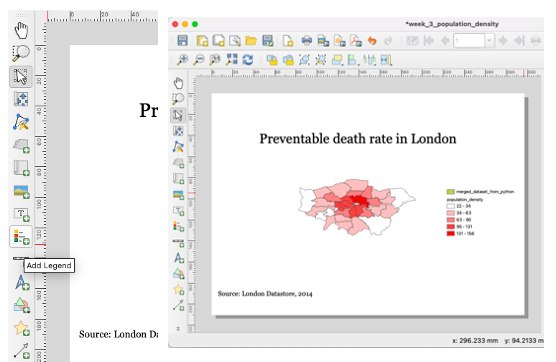556x362 pixels.
Task: Zoom out with the minus magnifier toolbar icon
Action: 199,60
